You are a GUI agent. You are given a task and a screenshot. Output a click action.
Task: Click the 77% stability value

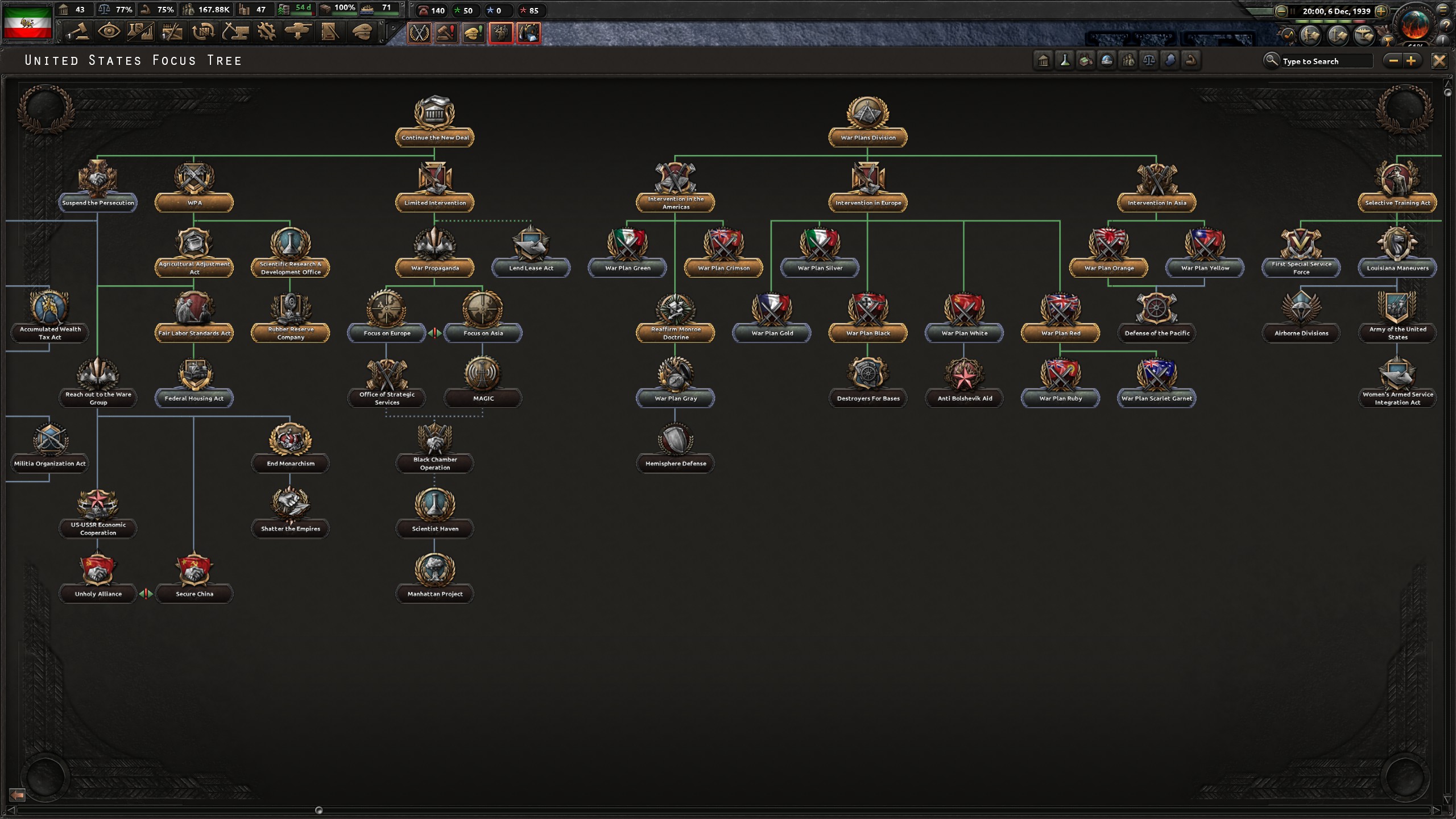(123, 10)
